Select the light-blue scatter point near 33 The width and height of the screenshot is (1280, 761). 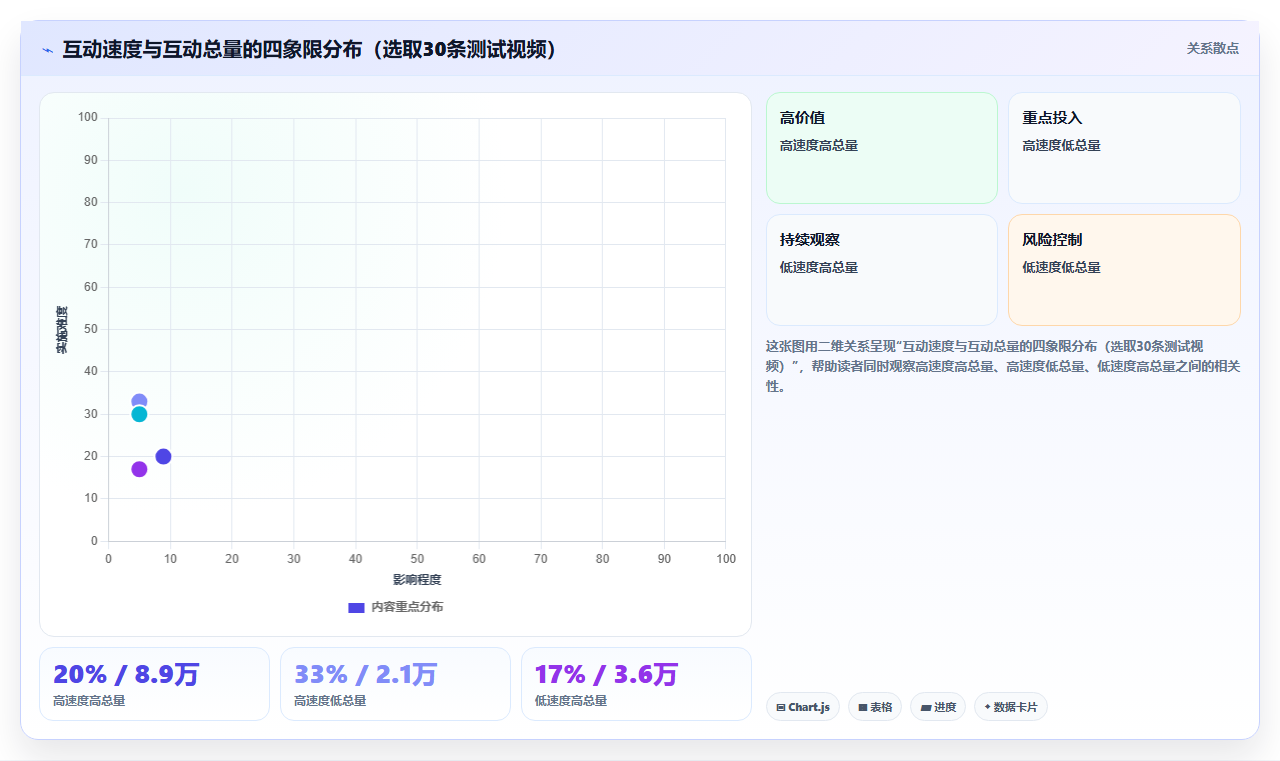coord(139,402)
